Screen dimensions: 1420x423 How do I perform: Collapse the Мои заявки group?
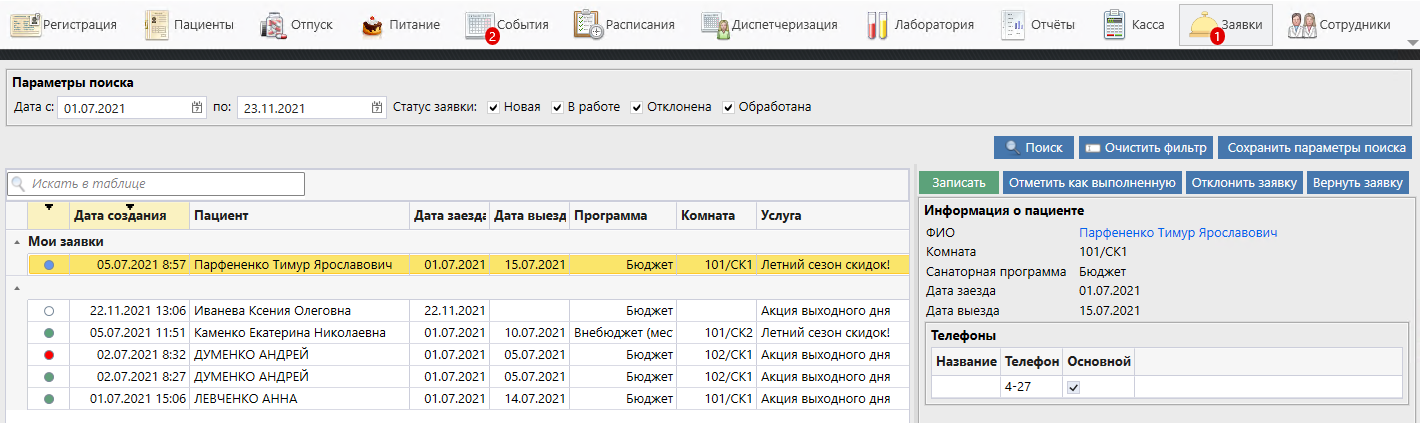[16, 242]
